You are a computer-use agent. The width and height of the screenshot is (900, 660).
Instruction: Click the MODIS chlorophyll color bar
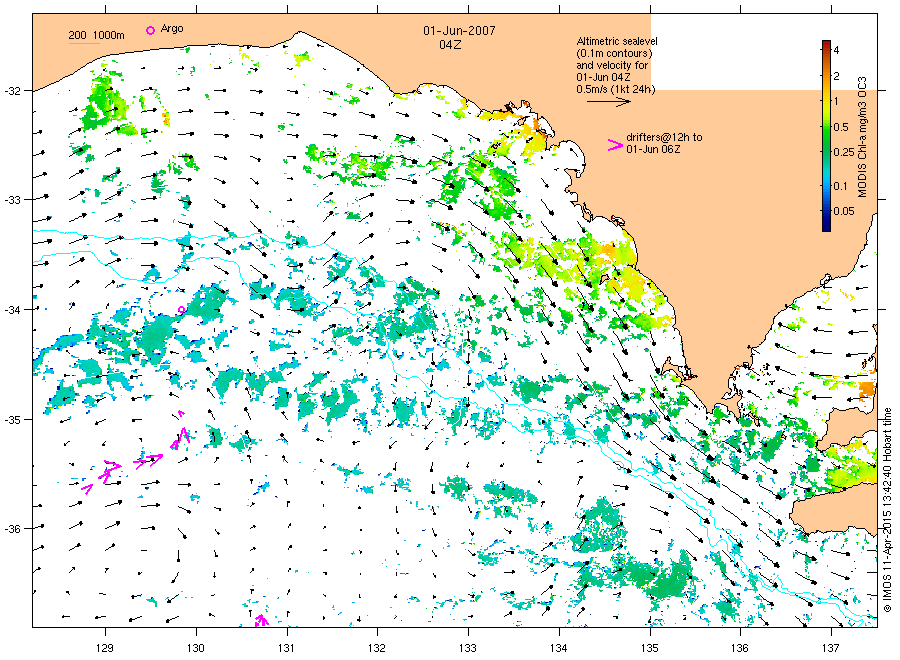(826, 136)
